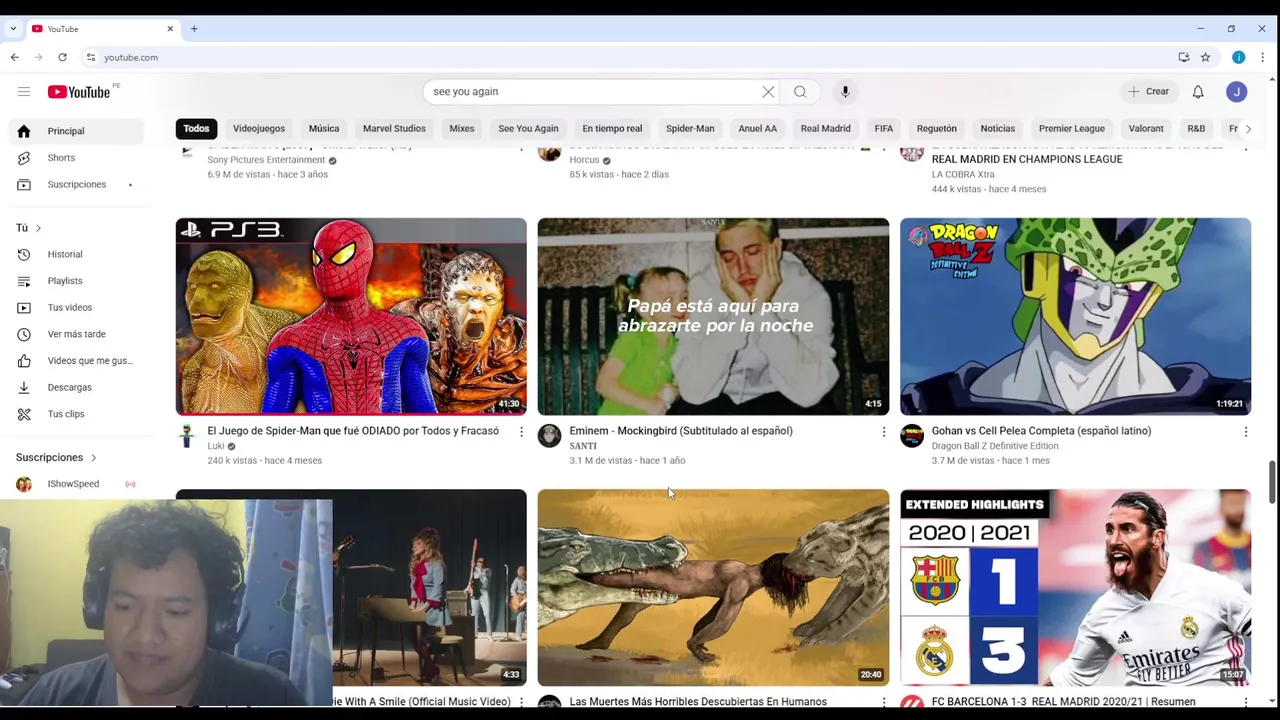Open the notifications bell
This screenshot has height=720, width=1280.
[1198, 92]
